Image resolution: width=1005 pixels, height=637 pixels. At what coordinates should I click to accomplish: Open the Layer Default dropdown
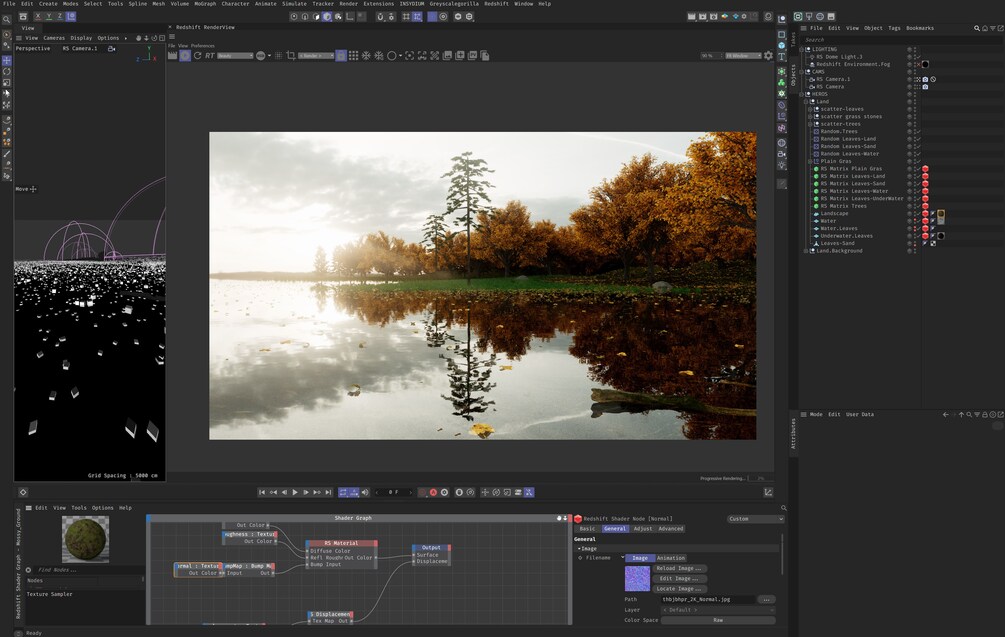point(718,610)
